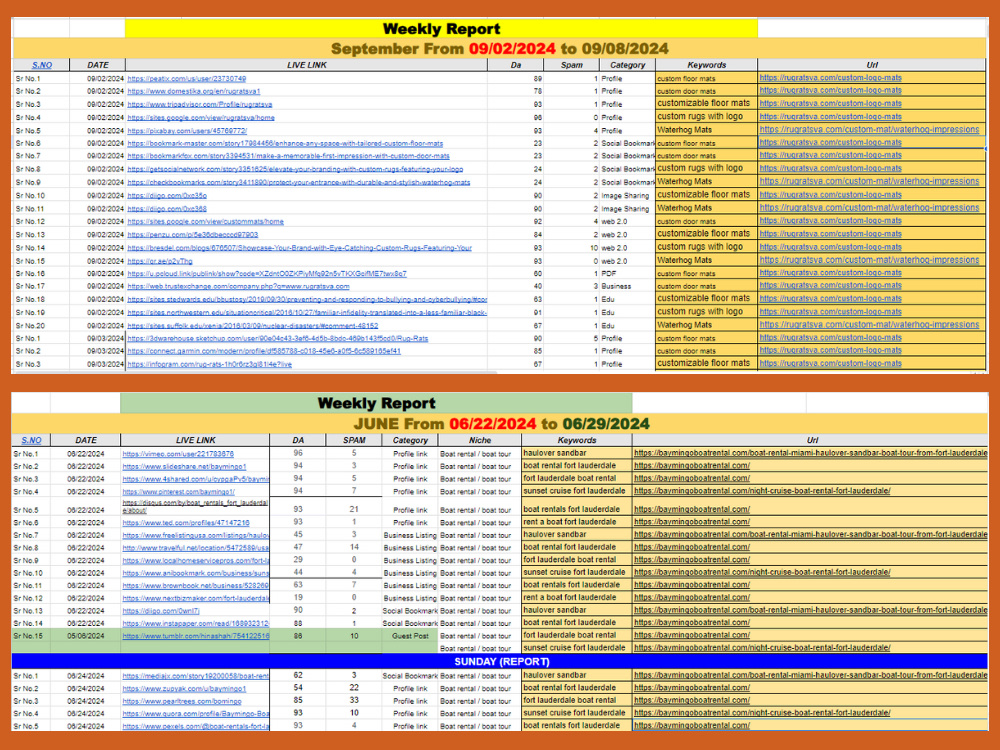Select the Niche column header
The image size is (1000, 750).
click(x=480, y=441)
